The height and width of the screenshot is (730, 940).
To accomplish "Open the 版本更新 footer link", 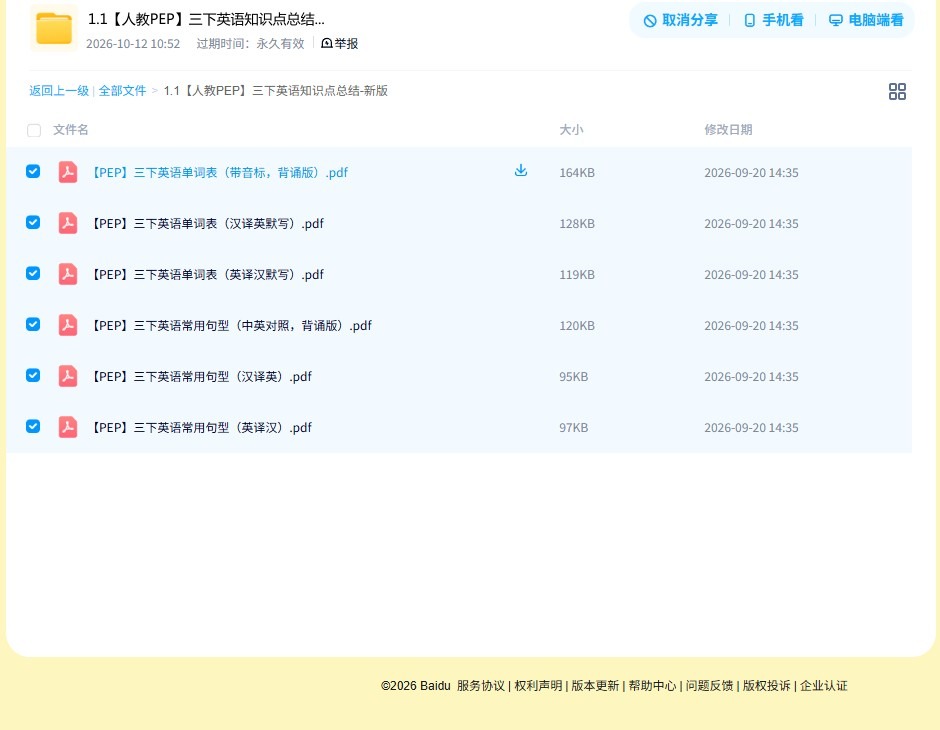I will [x=595, y=686].
